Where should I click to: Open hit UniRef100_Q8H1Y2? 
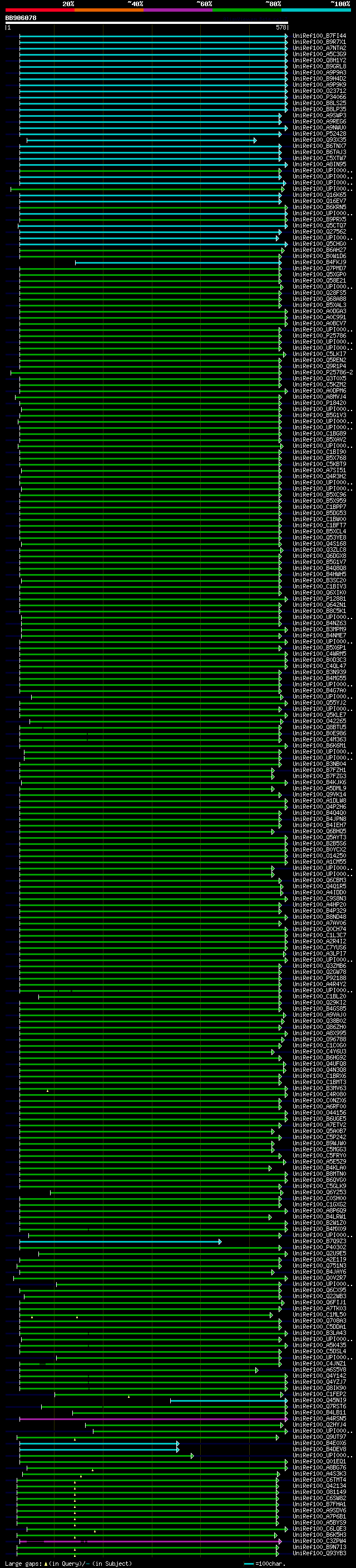coord(319,60)
